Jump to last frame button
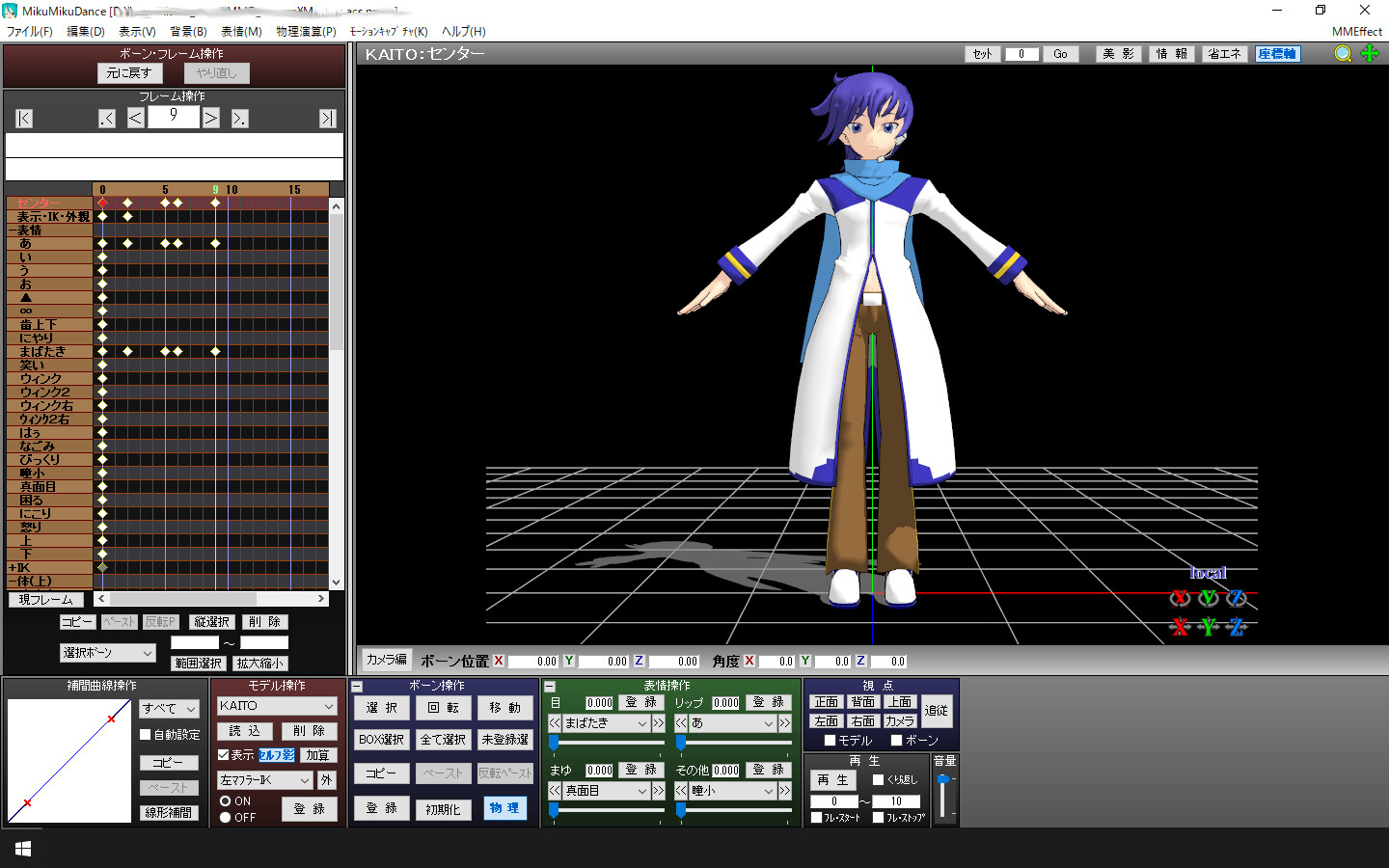 [x=328, y=119]
